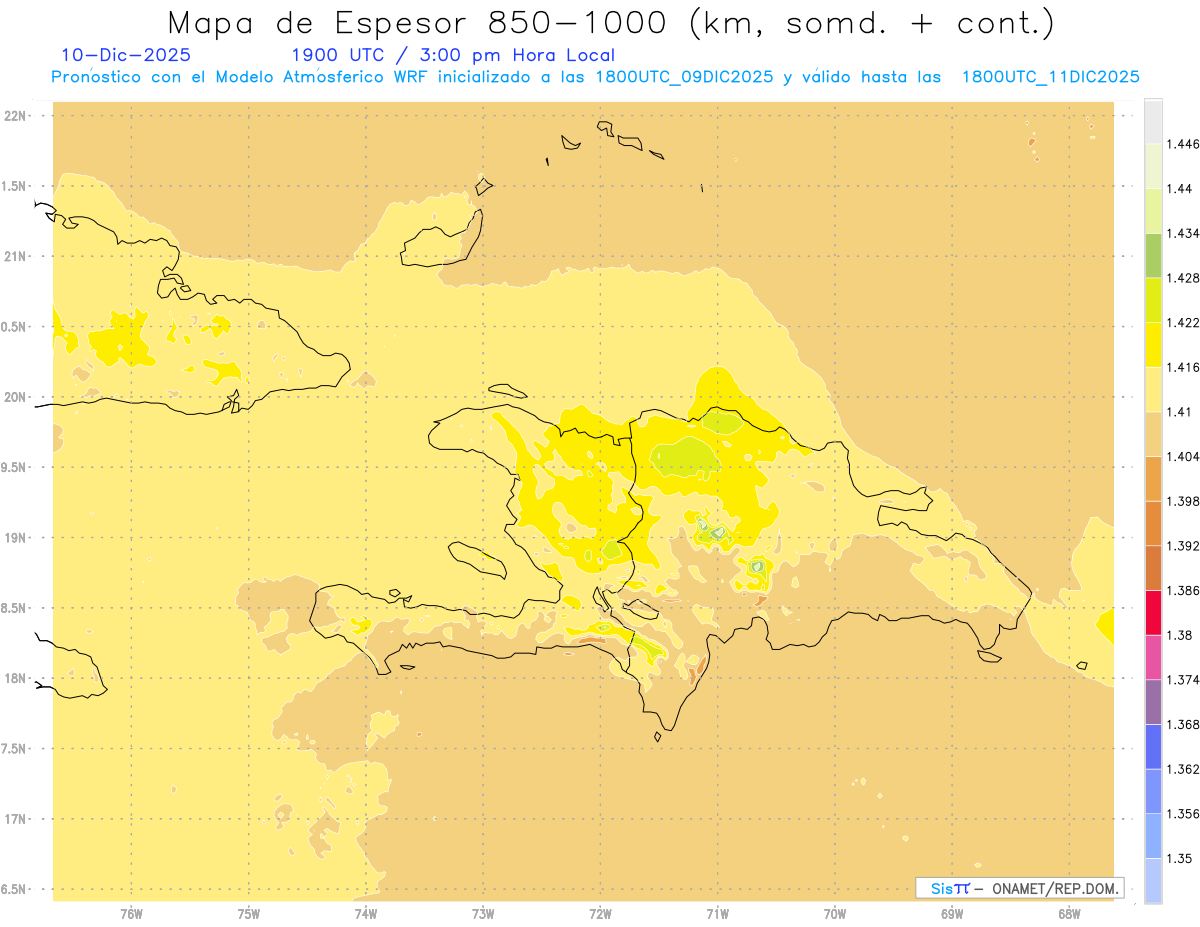Click the 74W longitude axis label
The image size is (1200, 927).
366,913
